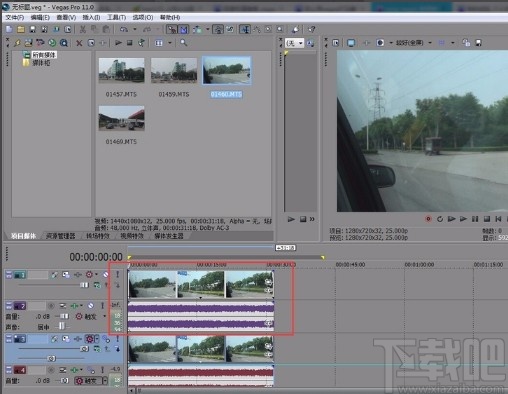Open the preview Overlays dropdown arrow
The image size is (508, 394).
click(453, 43)
